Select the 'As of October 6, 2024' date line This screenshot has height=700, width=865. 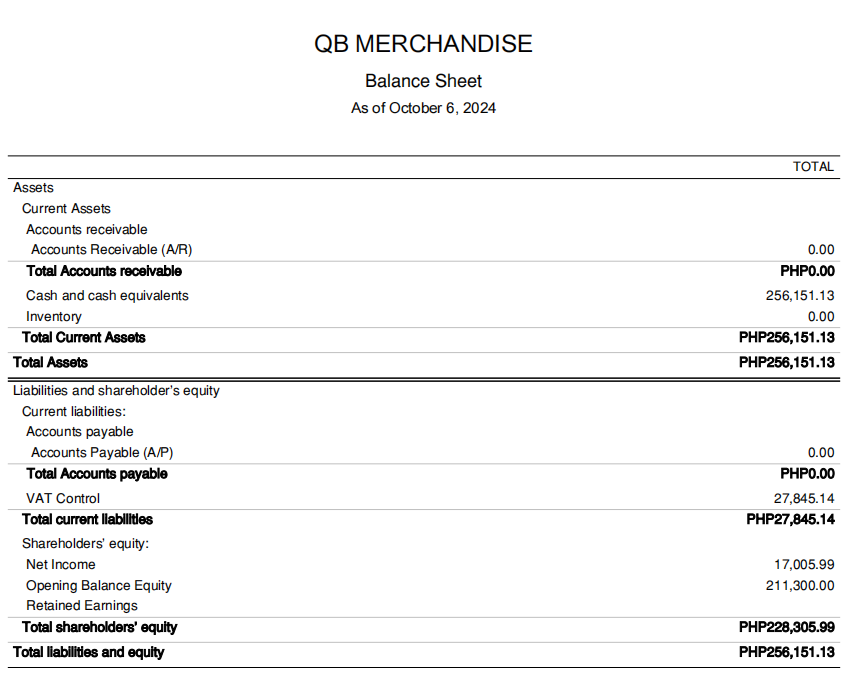[423, 108]
